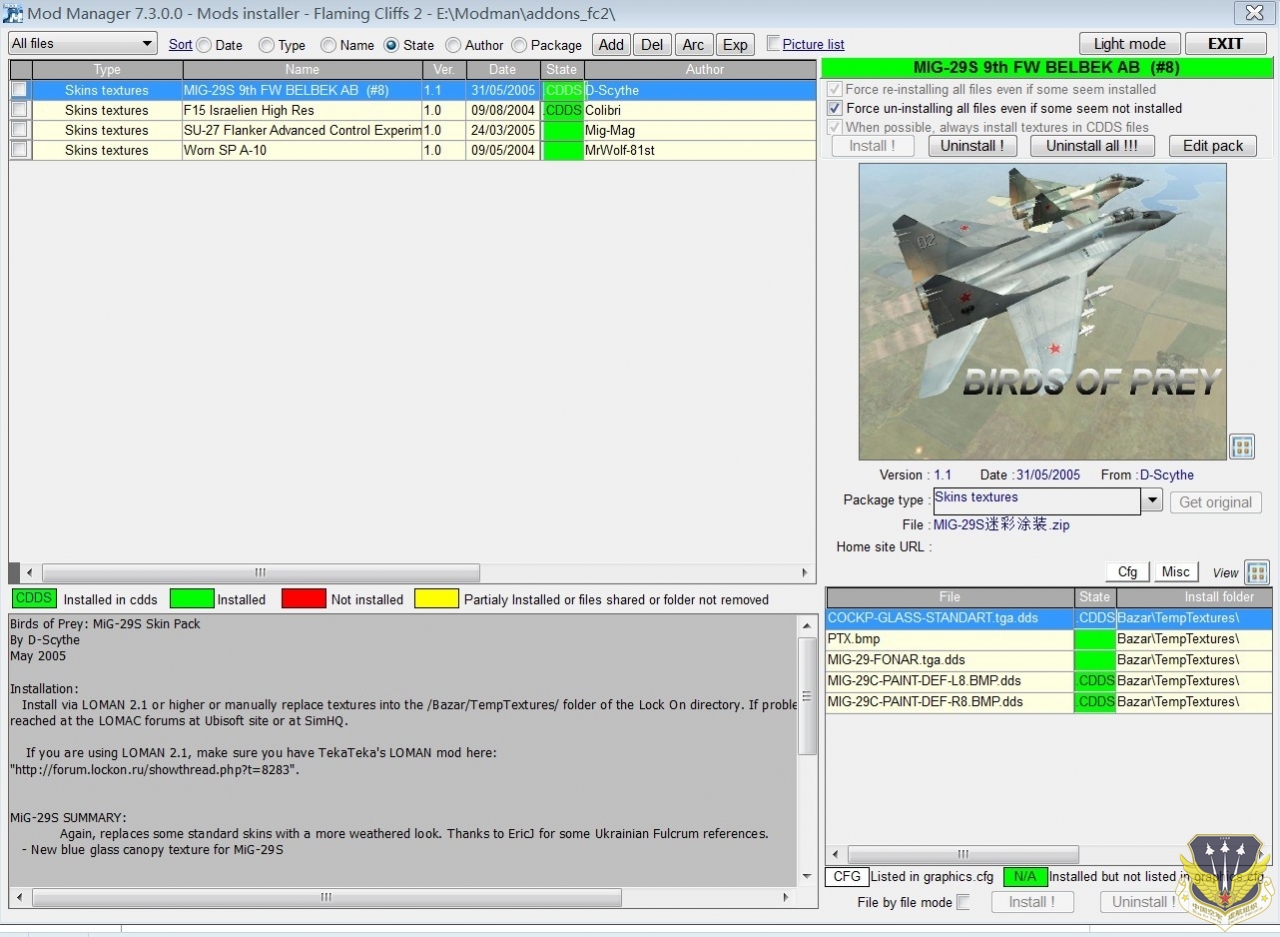Toggle File by file mode checkbox
The height and width of the screenshot is (937, 1280).
pyautogui.click(x=963, y=902)
